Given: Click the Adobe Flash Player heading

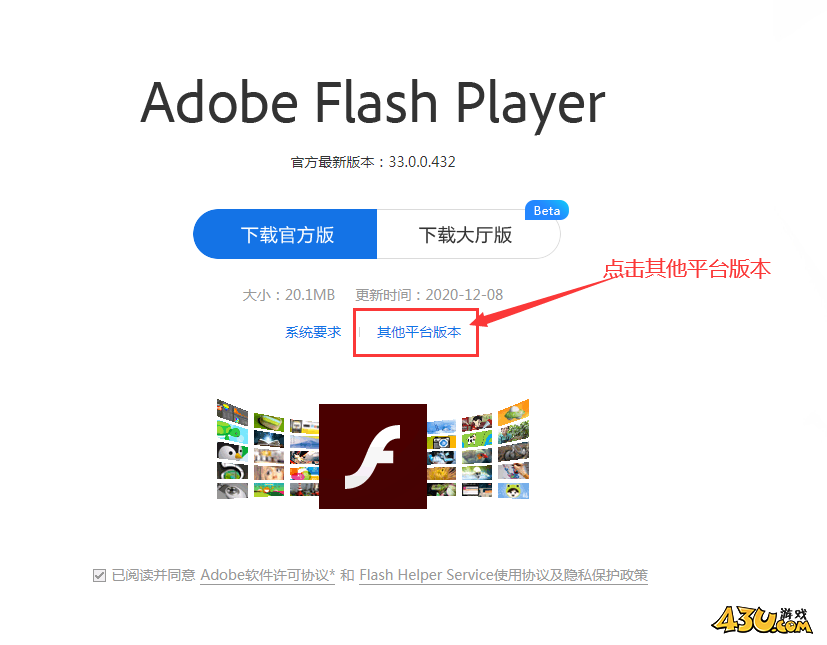Looking at the screenshot, I should (373, 103).
